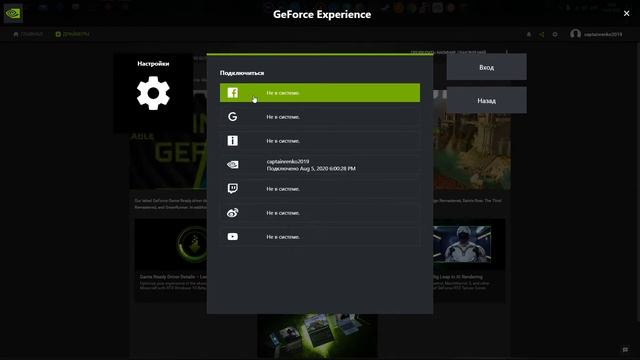
Task: Choose the Google account icon
Action: (x=233, y=117)
